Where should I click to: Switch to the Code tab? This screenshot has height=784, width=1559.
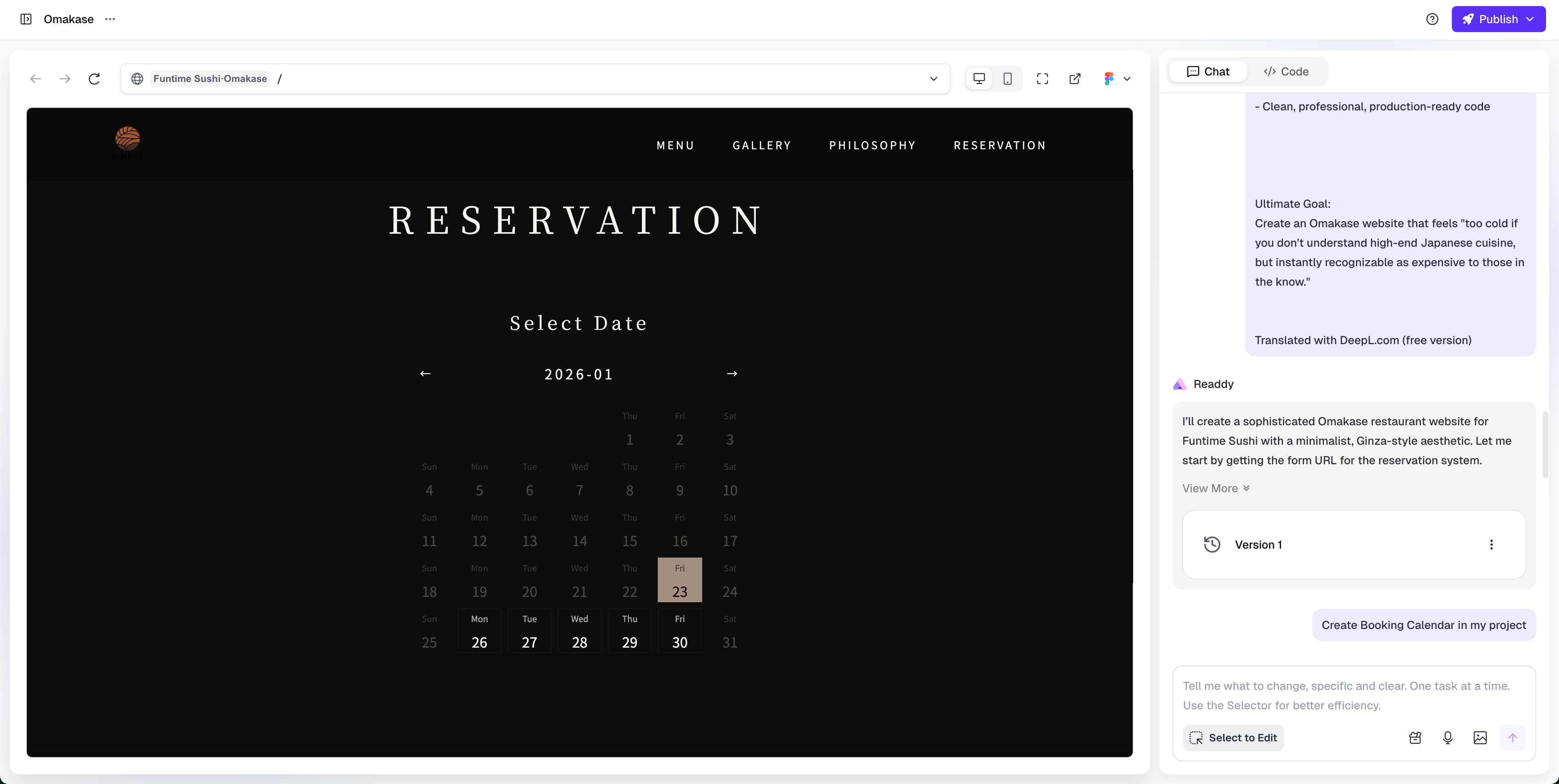(1286, 71)
